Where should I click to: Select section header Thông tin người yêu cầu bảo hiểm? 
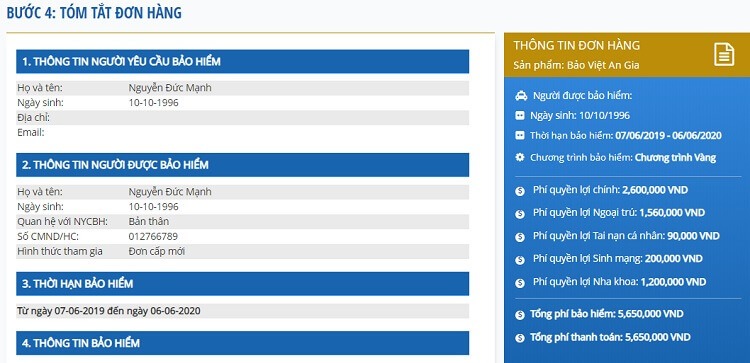click(x=243, y=61)
